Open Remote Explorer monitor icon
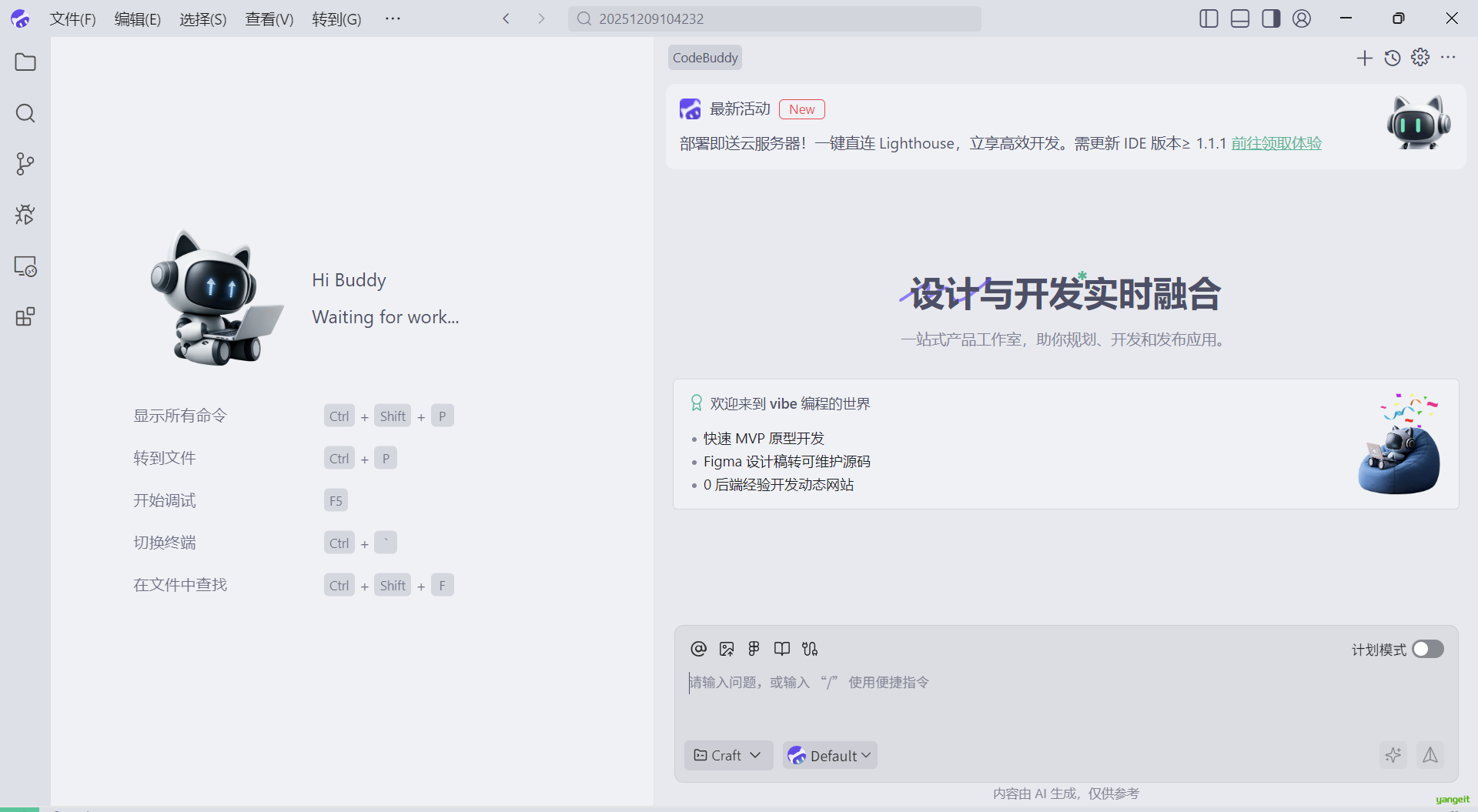The image size is (1478, 812). point(25,266)
